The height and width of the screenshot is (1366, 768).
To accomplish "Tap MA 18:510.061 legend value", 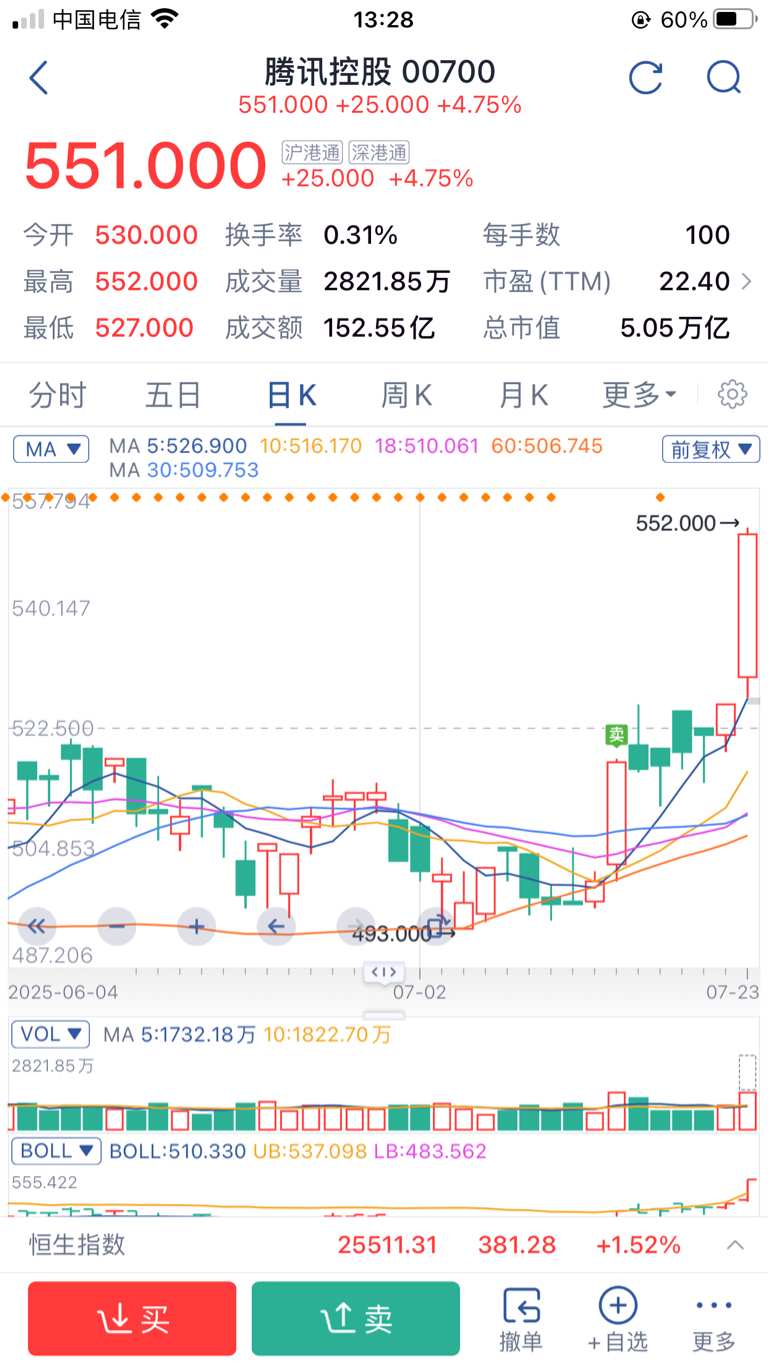I will coord(427,446).
